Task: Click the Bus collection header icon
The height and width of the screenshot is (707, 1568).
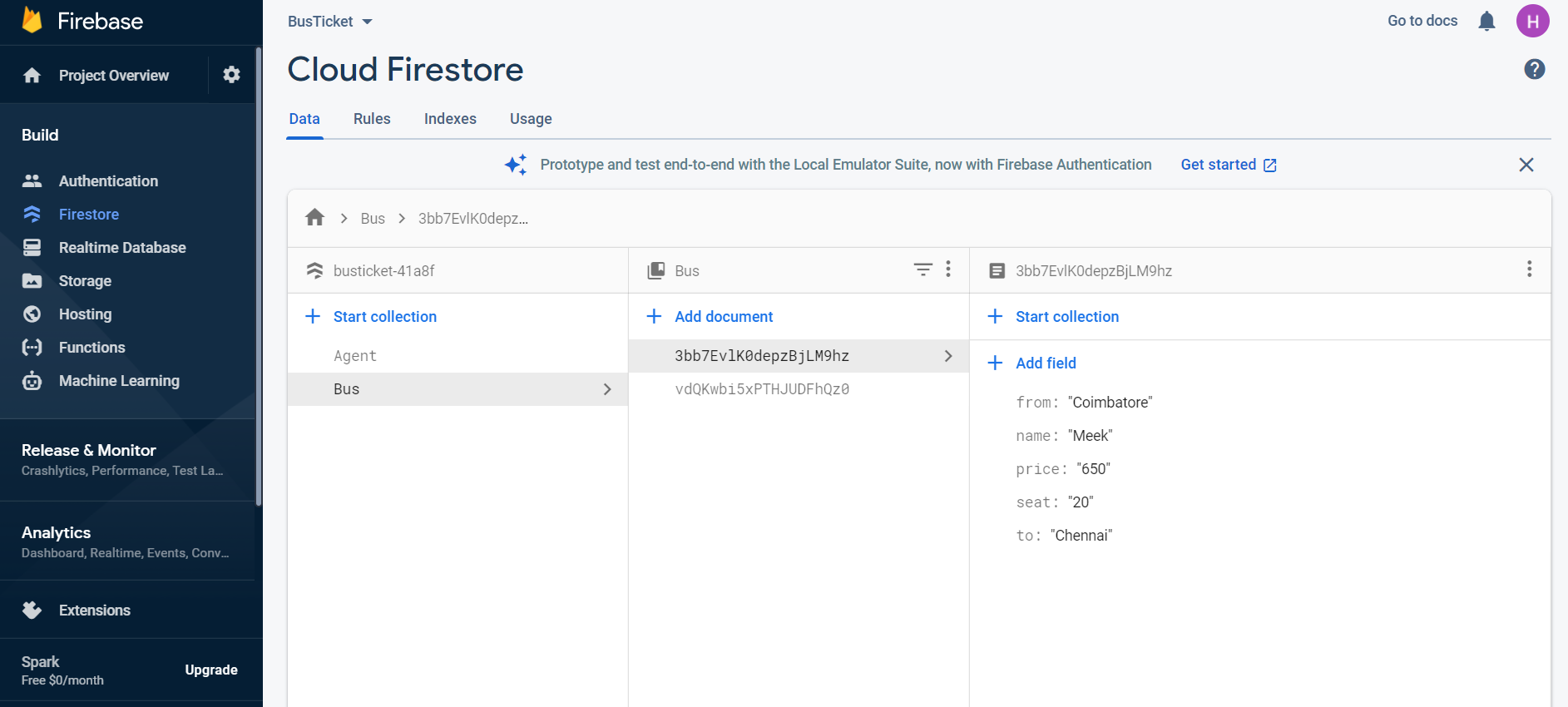Action: 656,270
